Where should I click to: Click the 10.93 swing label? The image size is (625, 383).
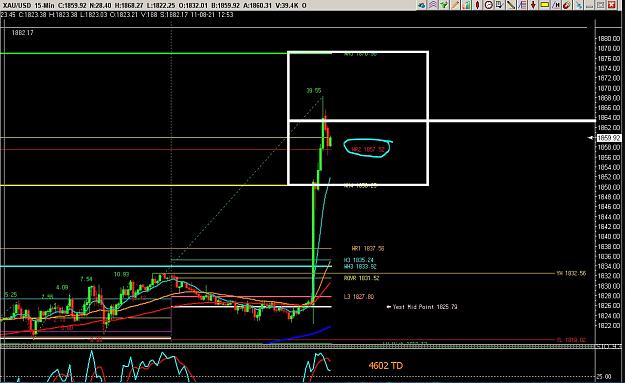[121, 274]
